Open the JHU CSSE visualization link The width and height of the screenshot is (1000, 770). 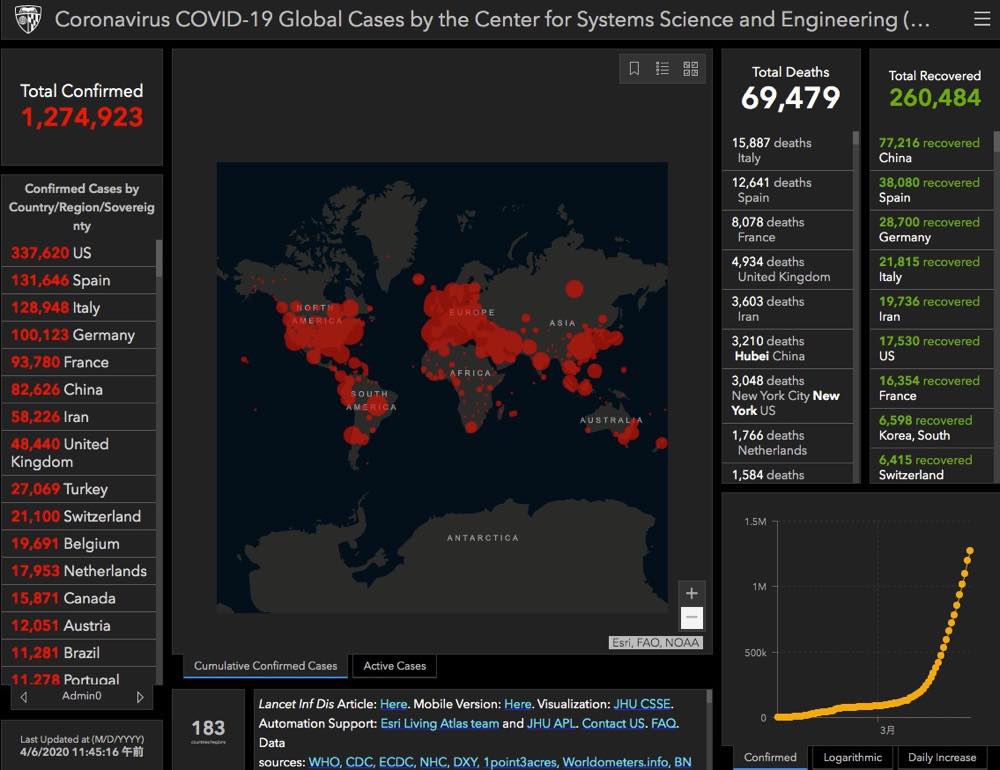point(642,704)
